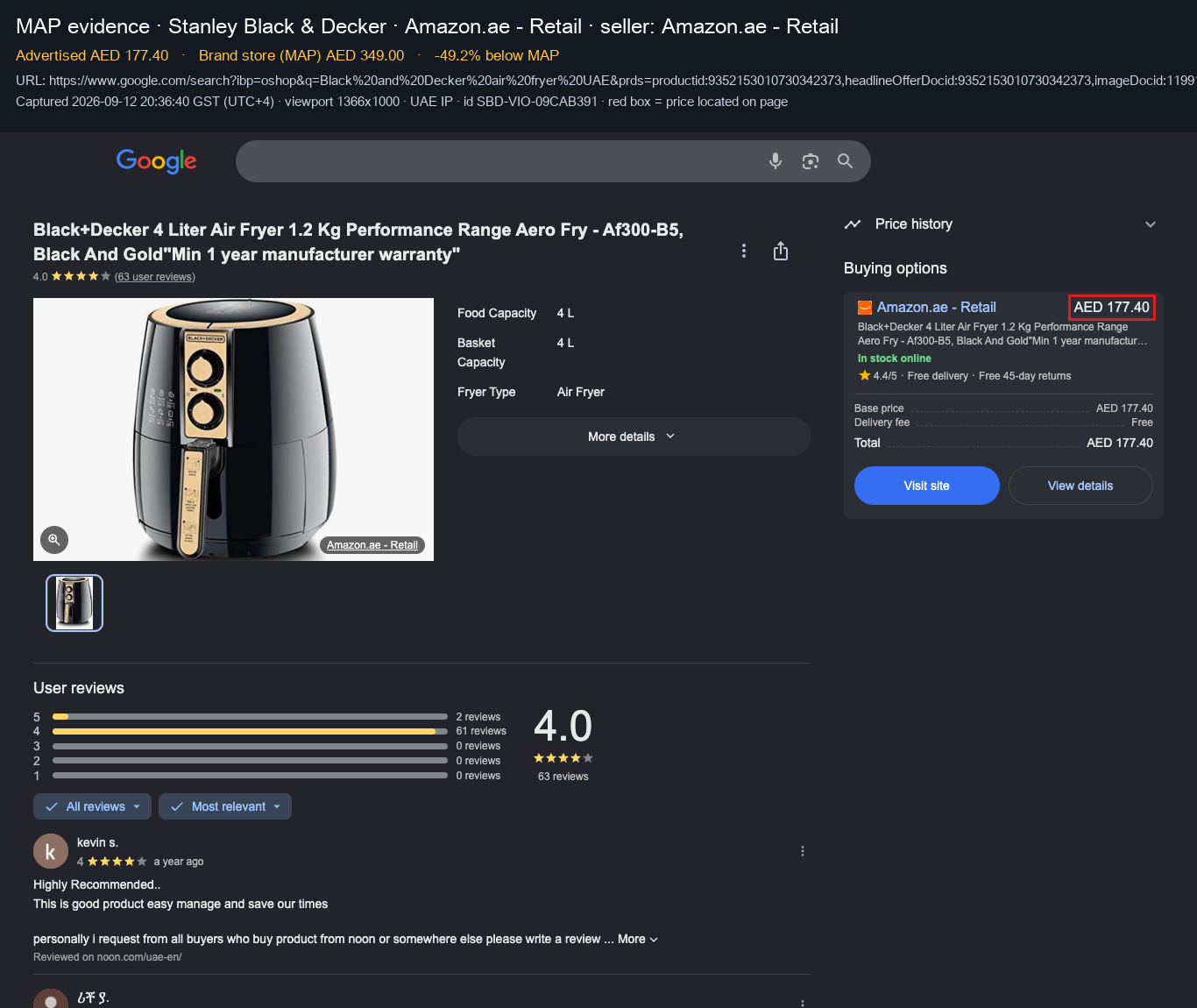Open the Amazon.ae - Retail seller link

pyautogui.click(x=937, y=308)
